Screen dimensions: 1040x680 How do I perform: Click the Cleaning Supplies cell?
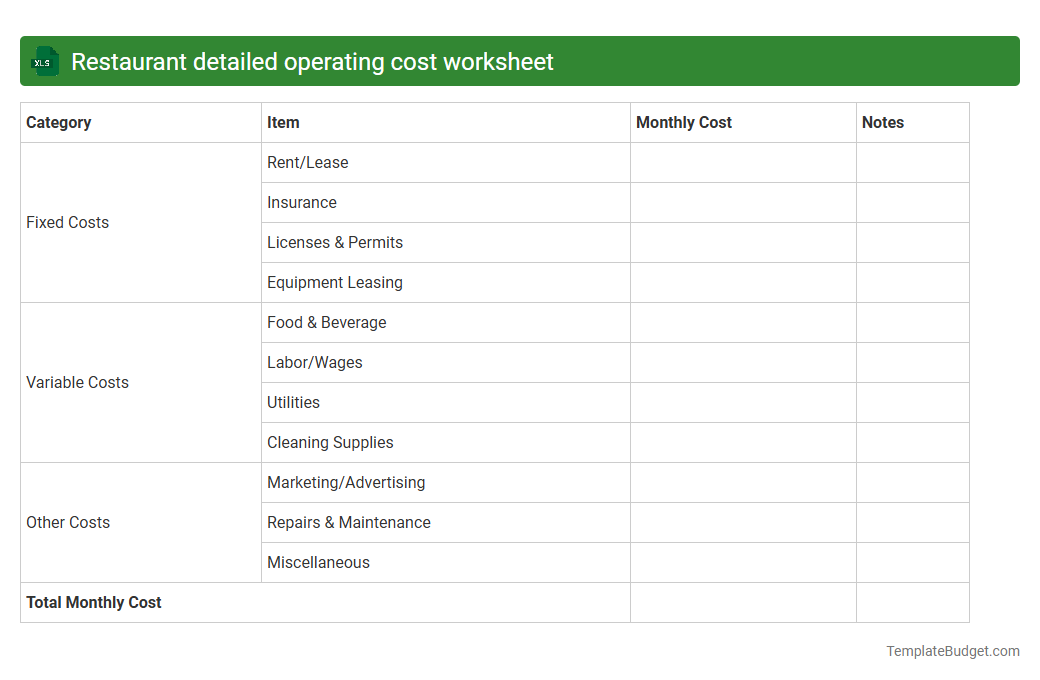(330, 442)
